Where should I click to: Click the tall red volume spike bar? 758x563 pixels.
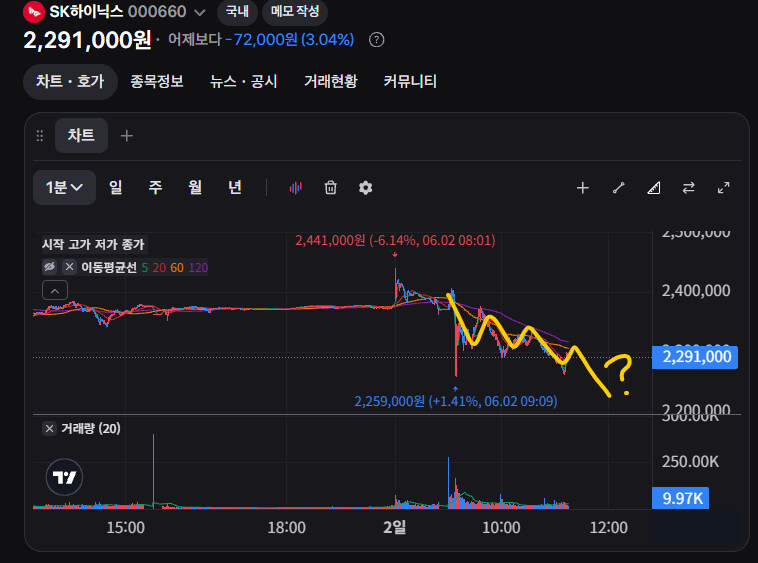click(154, 471)
